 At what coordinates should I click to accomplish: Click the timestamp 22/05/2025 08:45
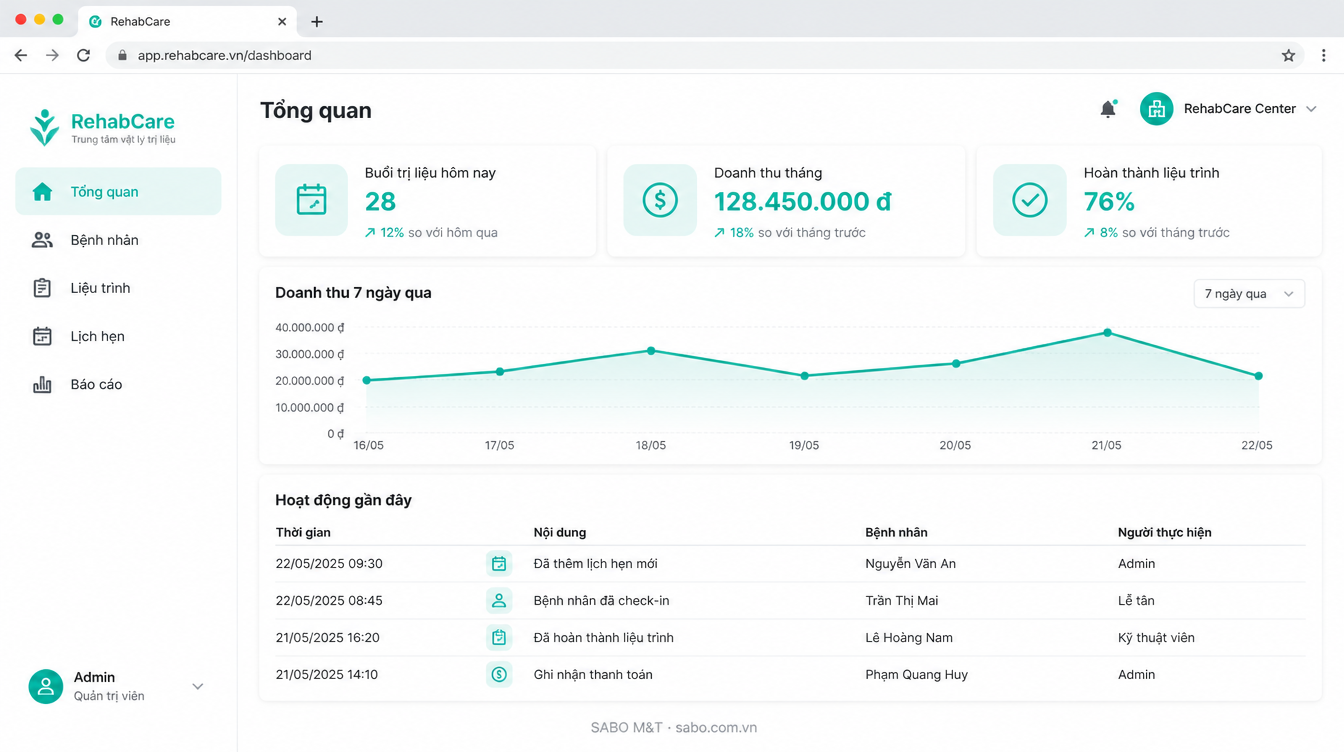click(329, 601)
